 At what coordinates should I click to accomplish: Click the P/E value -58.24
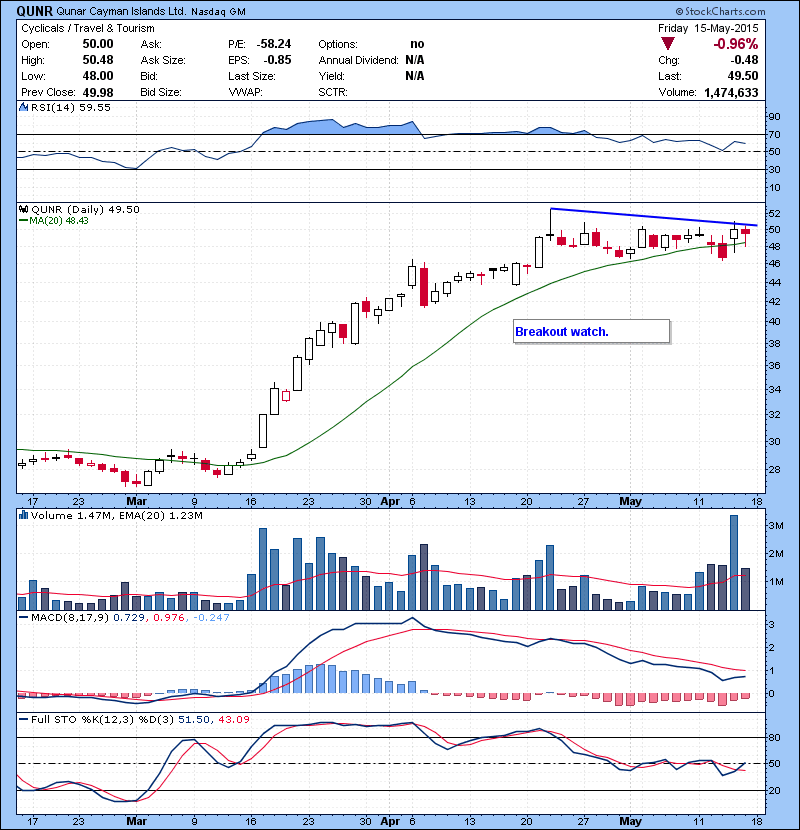click(274, 44)
